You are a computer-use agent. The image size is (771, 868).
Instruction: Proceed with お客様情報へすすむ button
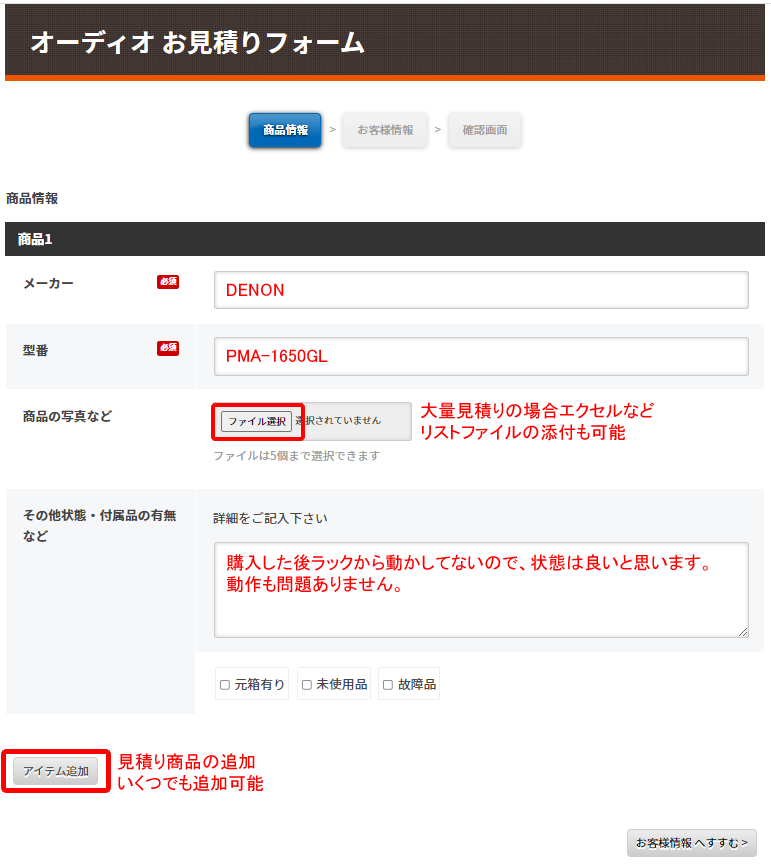point(692,843)
